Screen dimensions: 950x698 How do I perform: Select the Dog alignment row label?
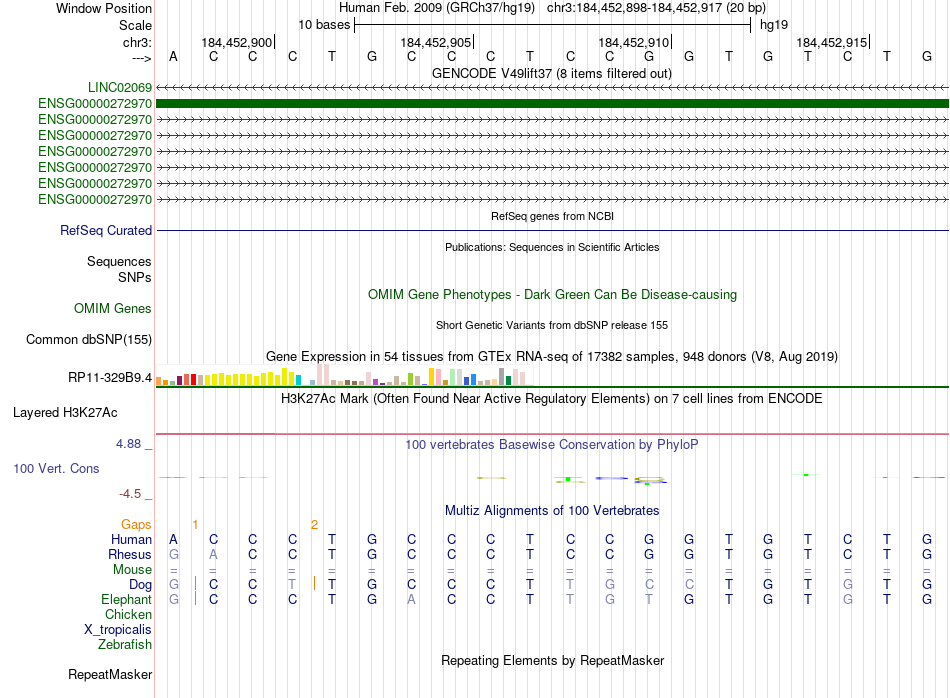pyautogui.click(x=141, y=585)
